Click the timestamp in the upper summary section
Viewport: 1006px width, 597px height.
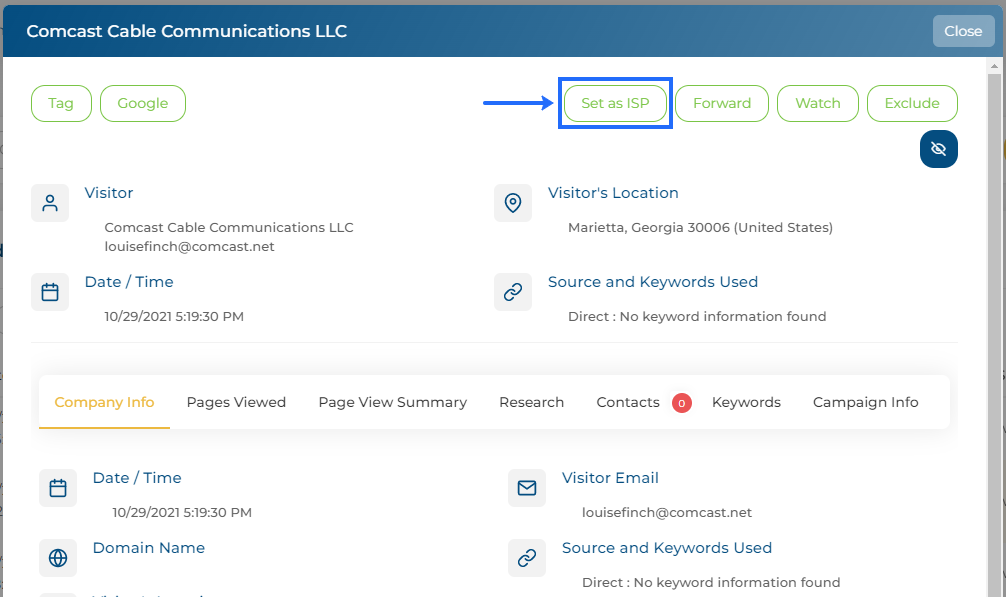(174, 317)
